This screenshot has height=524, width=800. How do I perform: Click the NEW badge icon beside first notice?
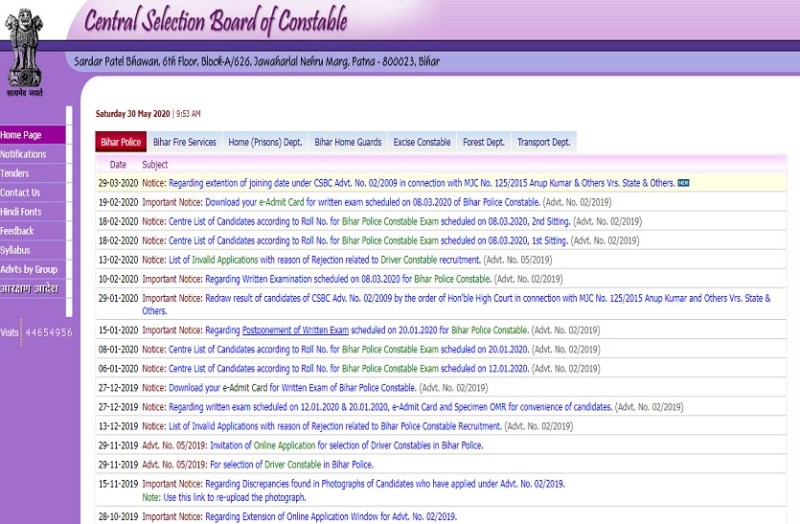click(684, 183)
